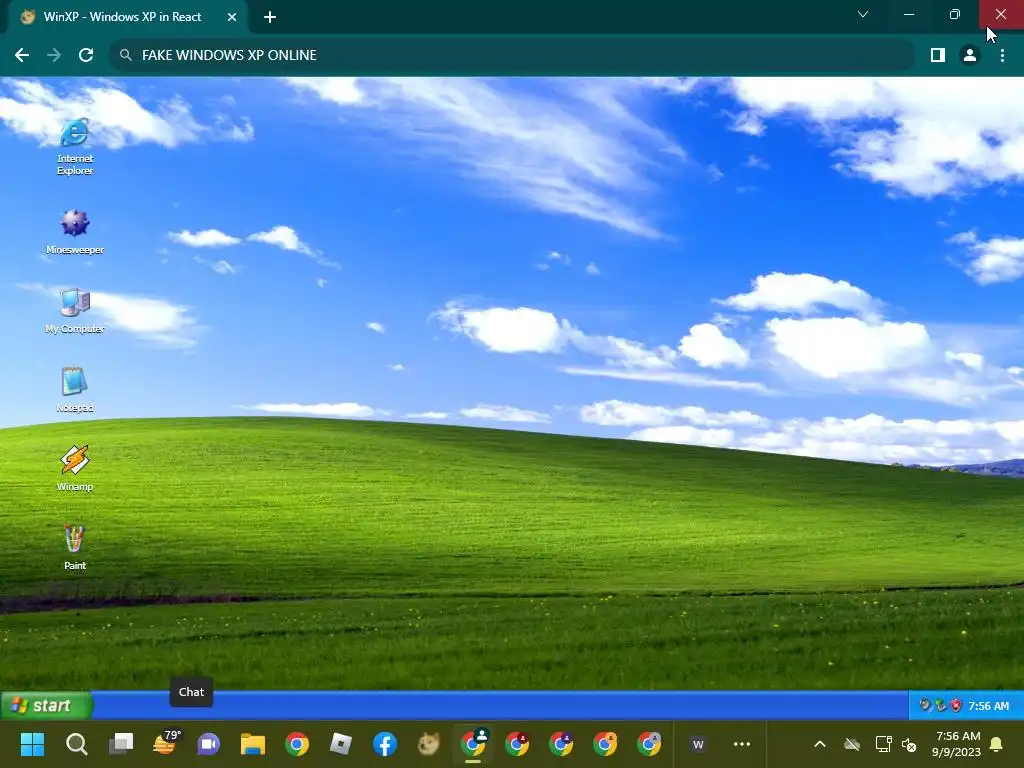1024x768 pixels.
Task: Show more taskbar apps via three dots
Action: (742, 744)
